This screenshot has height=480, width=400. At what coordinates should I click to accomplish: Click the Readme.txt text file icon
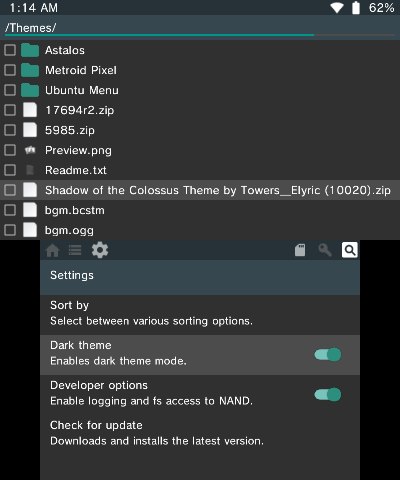coord(30,170)
